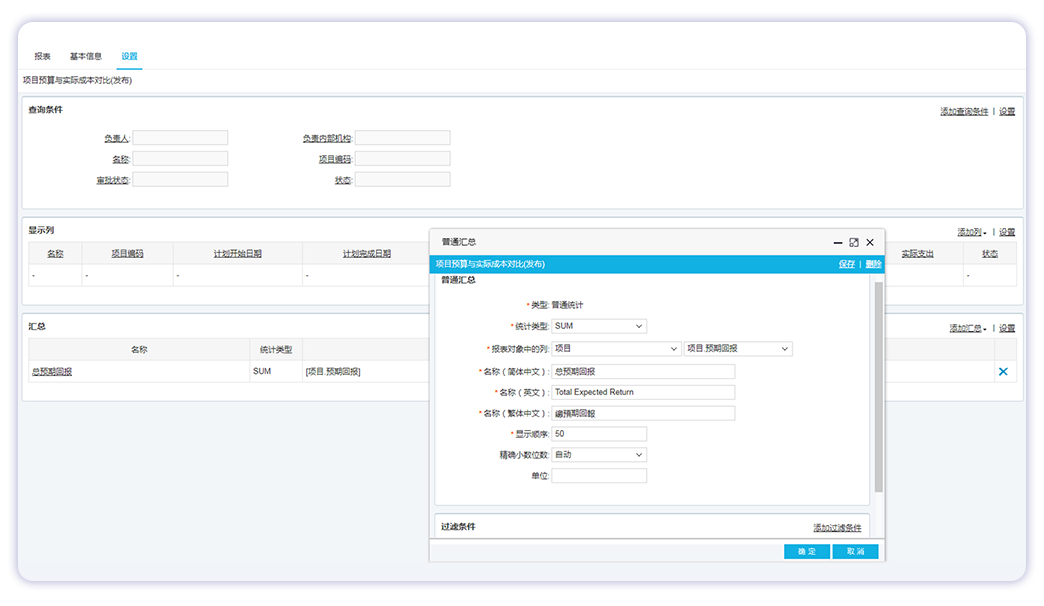Image resolution: width=1044 pixels, height=606 pixels.
Task: Click the 取消 button
Action: pyautogui.click(x=855, y=551)
